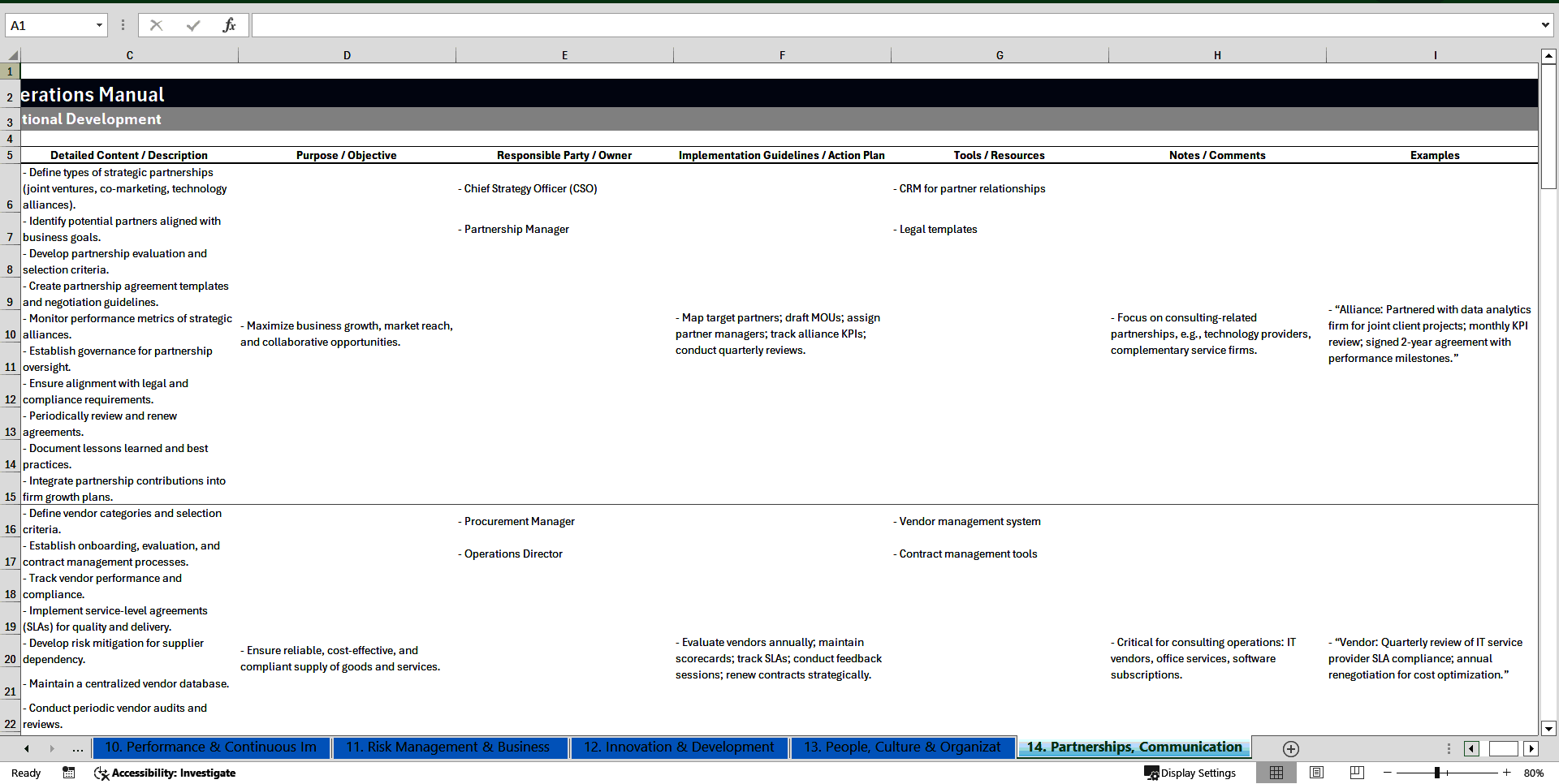Click the macro recording icon next to Ready
Screen dimensions: 1559x784
[x=68, y=773]
